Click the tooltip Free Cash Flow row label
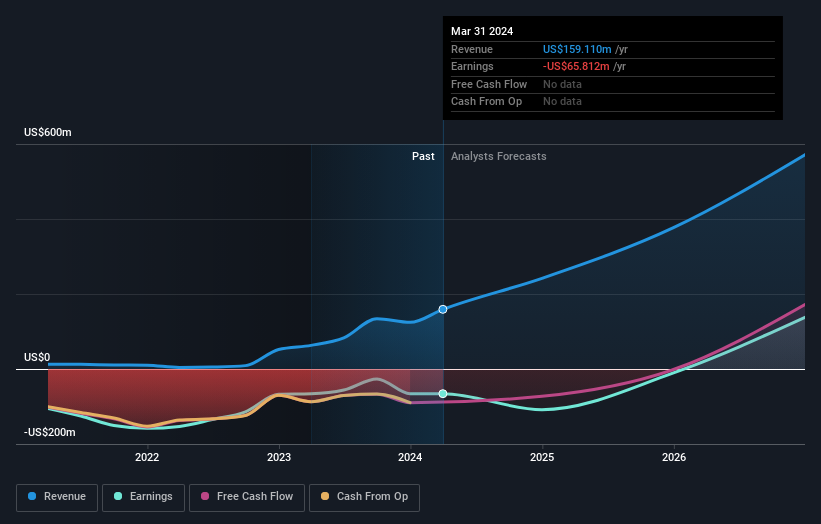Image resolution: width=821 pixels, height=524 pixels. pyautogui.click(x=489, y=84)
